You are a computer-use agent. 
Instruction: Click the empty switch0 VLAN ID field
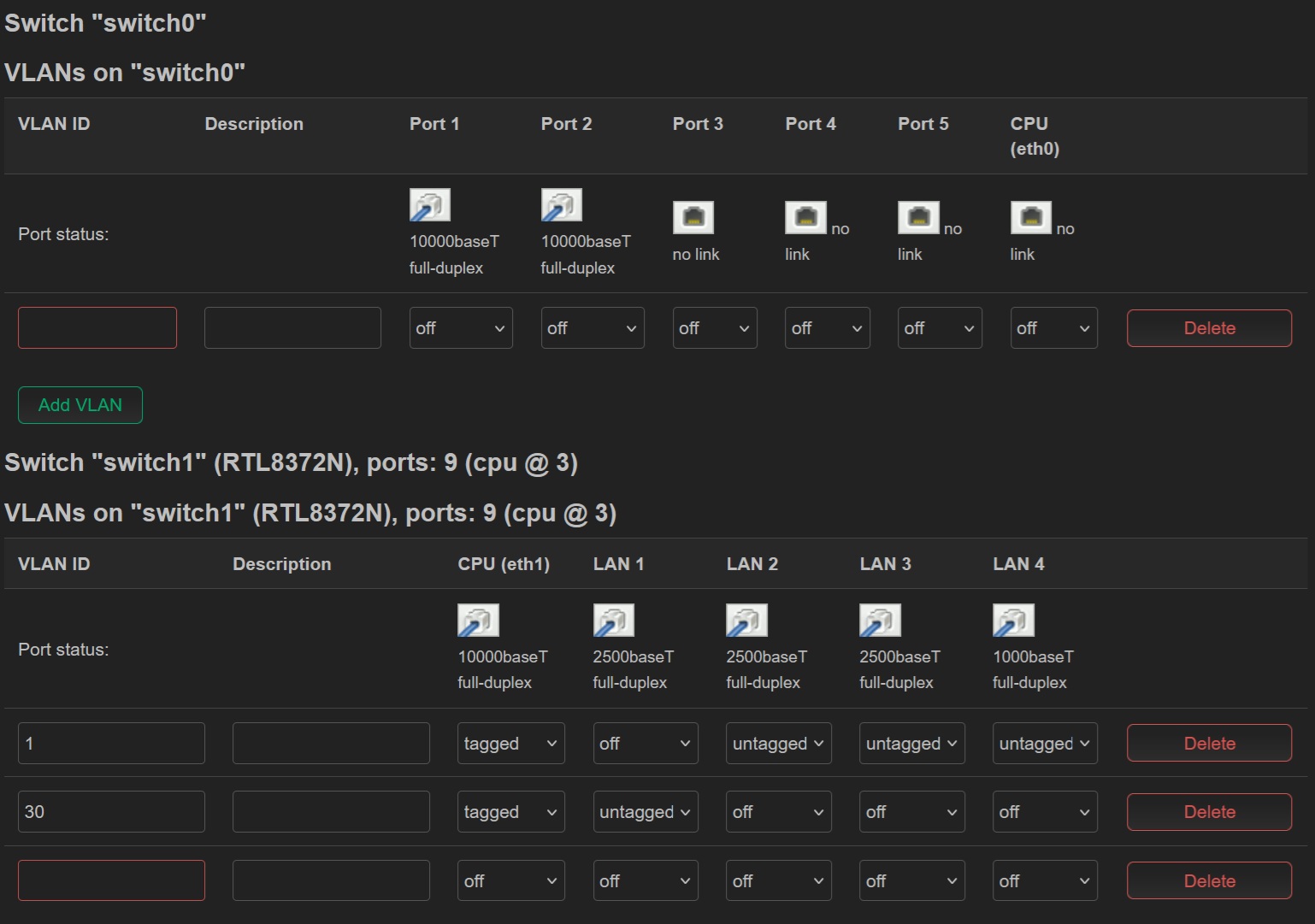[x=97, y=328]
